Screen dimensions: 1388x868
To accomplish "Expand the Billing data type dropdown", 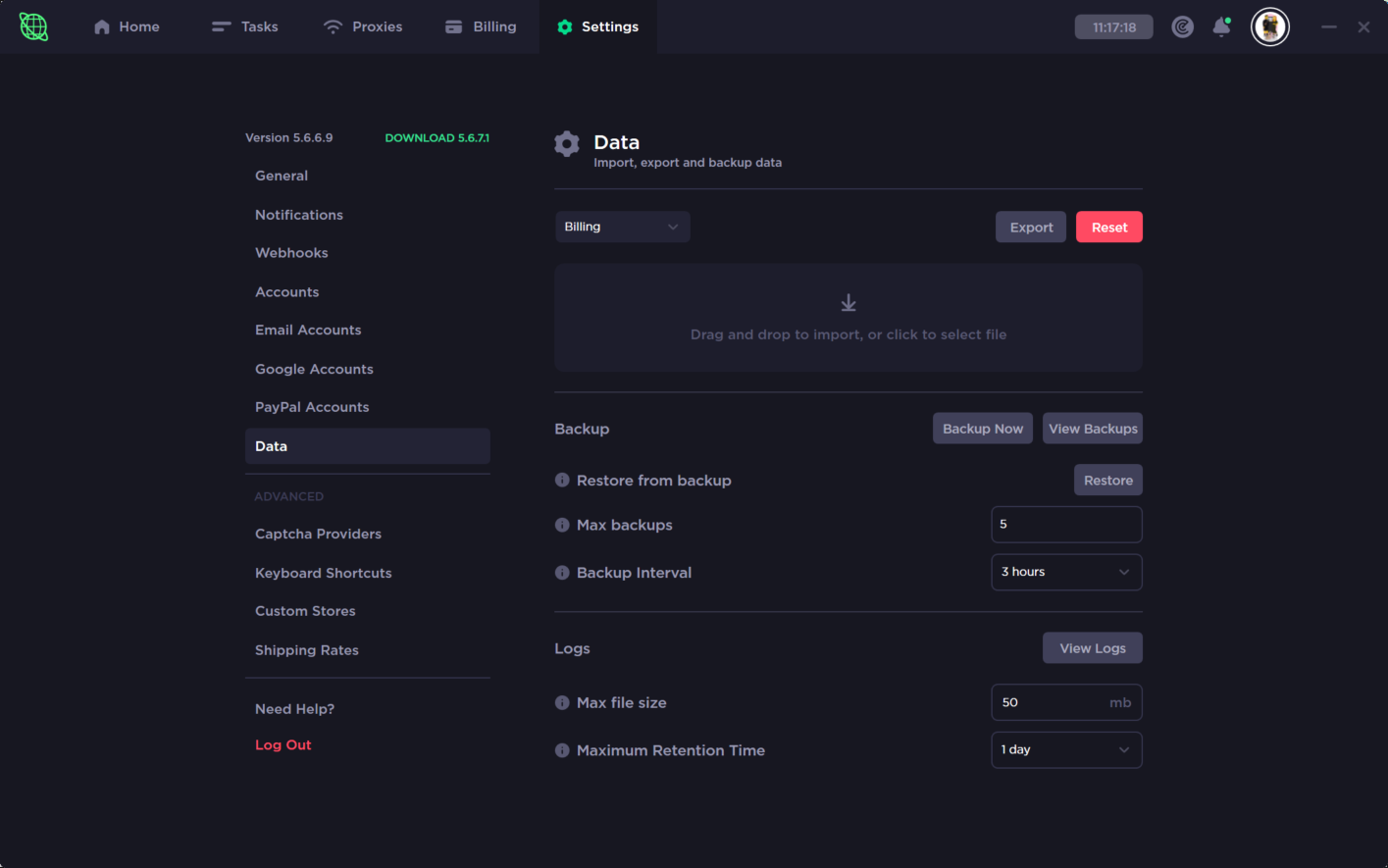I will click(622, 227).
